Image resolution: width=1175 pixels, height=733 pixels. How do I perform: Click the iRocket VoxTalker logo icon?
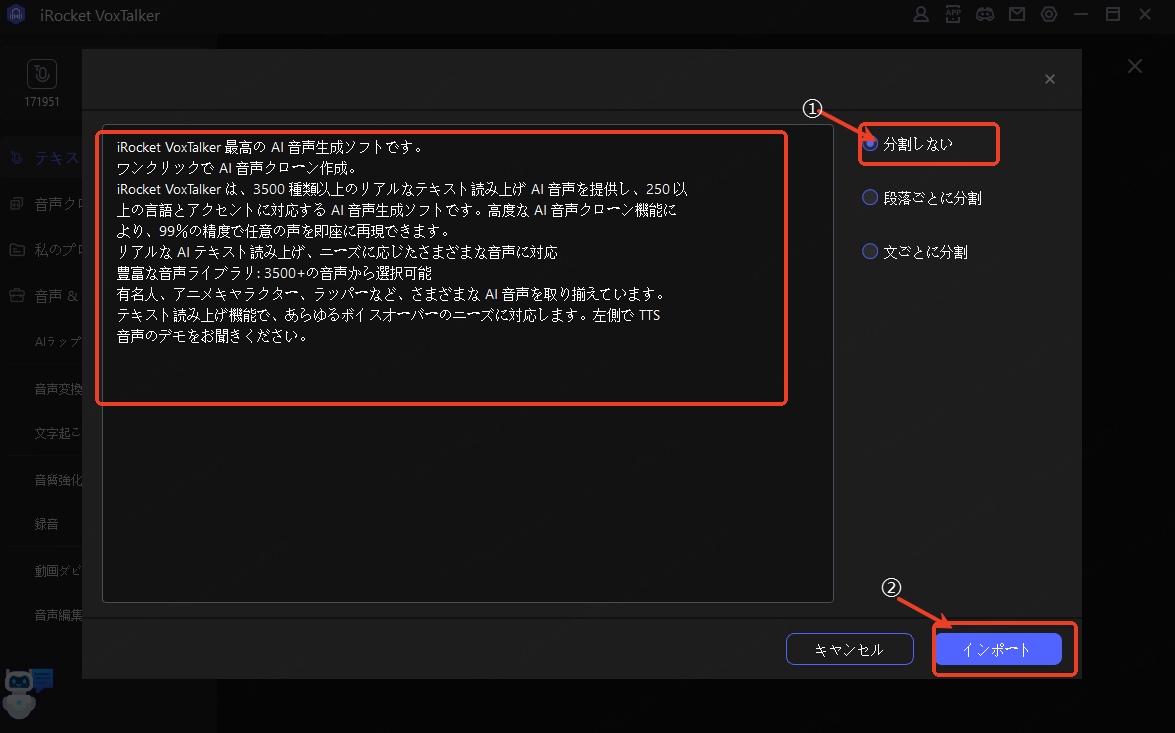tap(16, 14)
